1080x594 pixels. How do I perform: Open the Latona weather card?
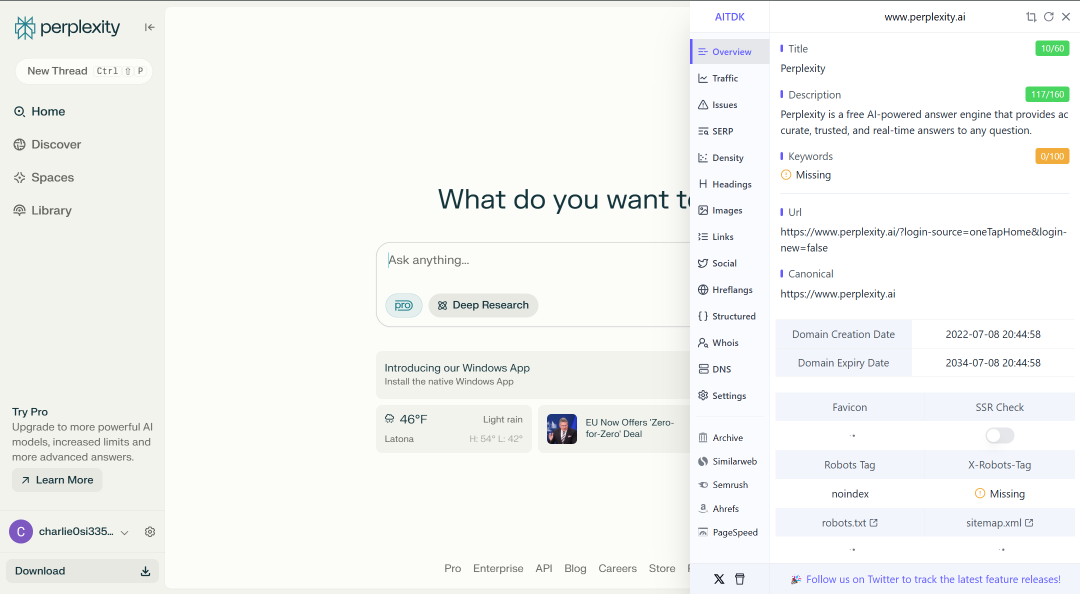pos(454,429)
